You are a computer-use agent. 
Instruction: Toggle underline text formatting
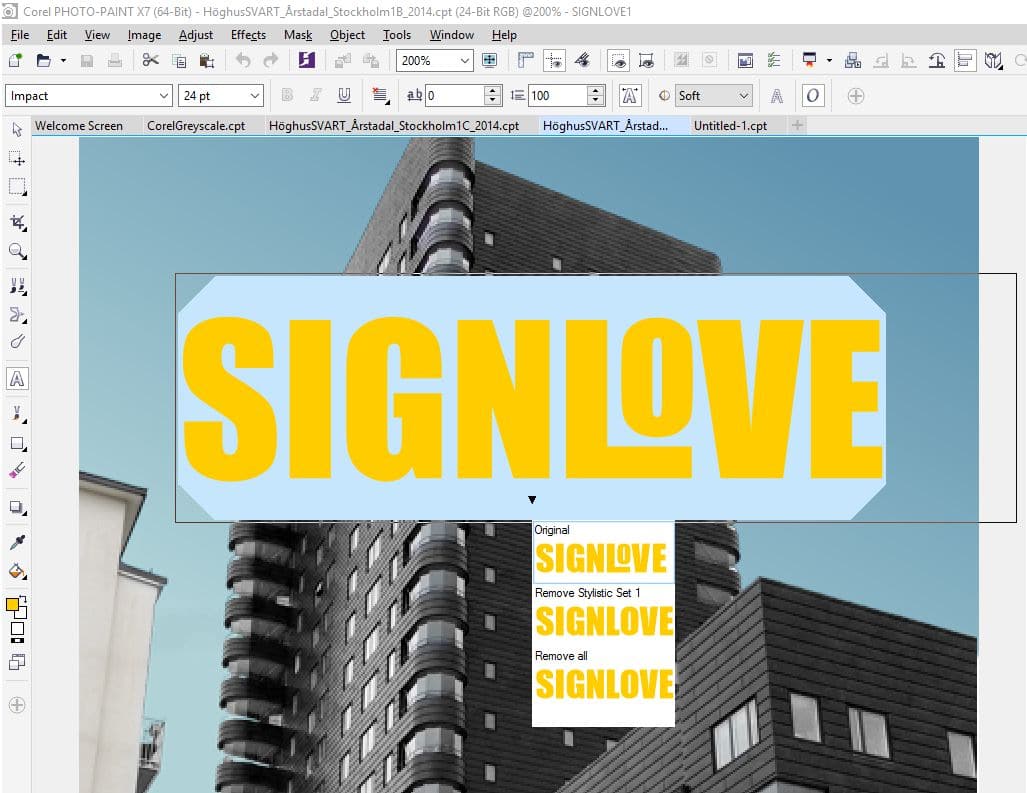point(344,96)
